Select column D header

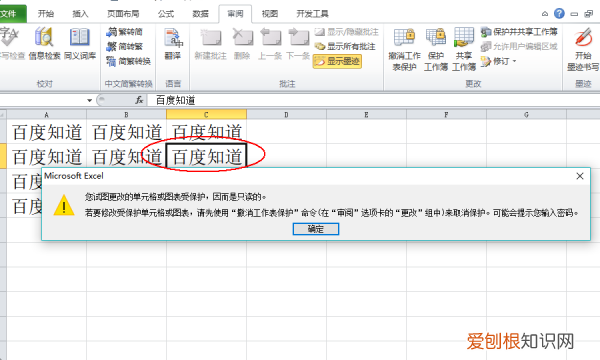(x=286, y=114)
